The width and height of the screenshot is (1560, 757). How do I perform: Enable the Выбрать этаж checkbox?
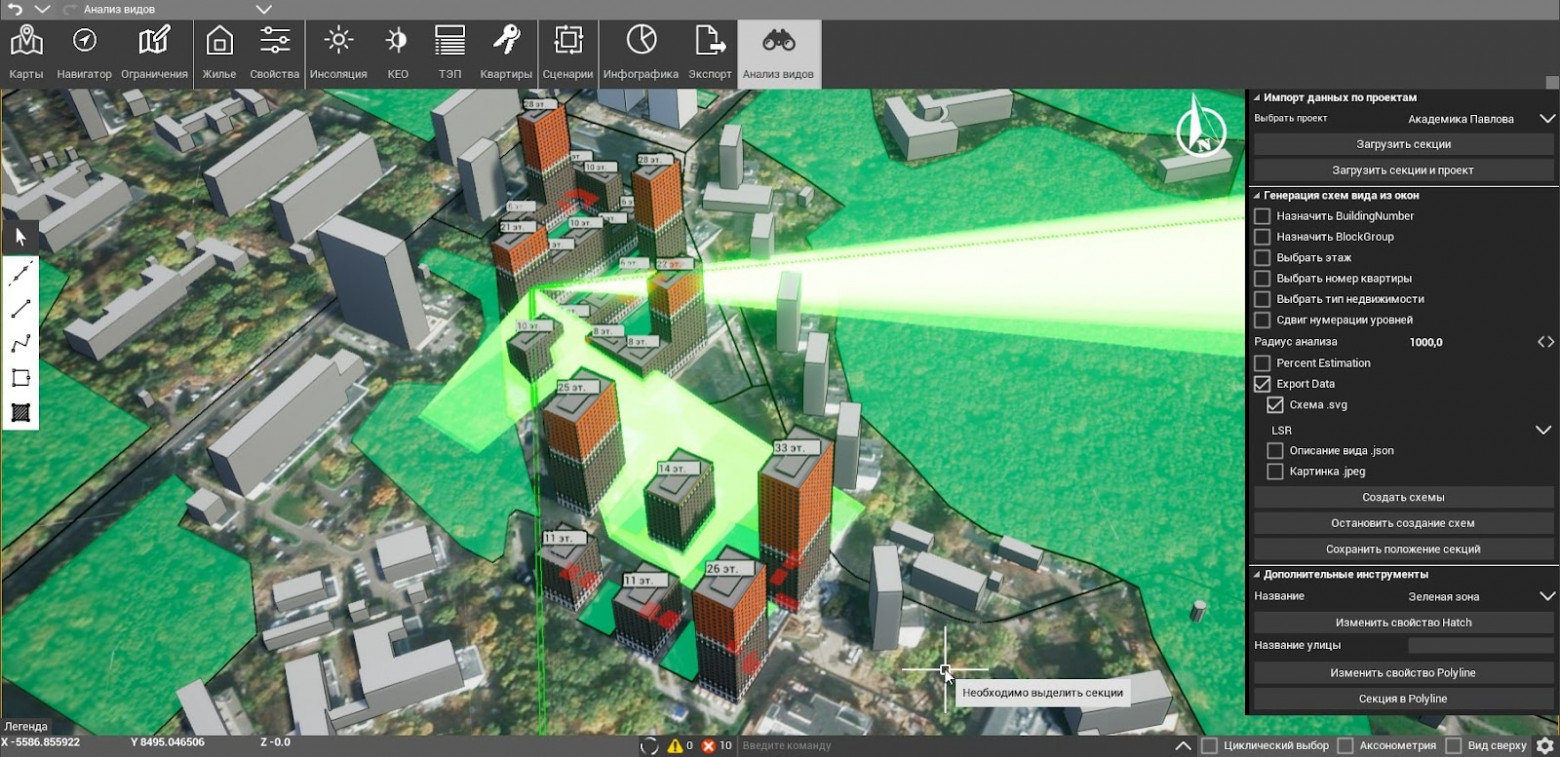(x=1262, y=258)
